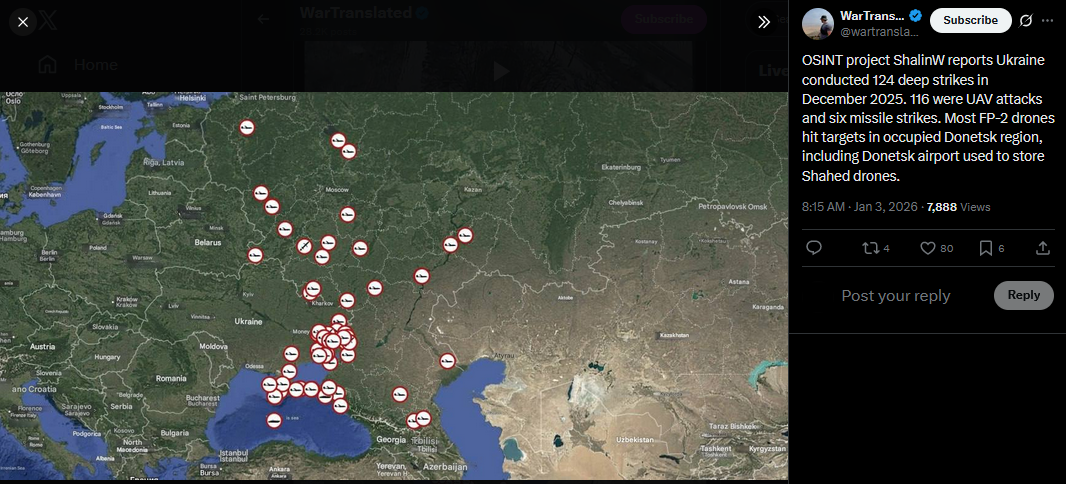The image size is (1066, 484).
Task: Click the Astana label on the map
Action: click(739, 281)
